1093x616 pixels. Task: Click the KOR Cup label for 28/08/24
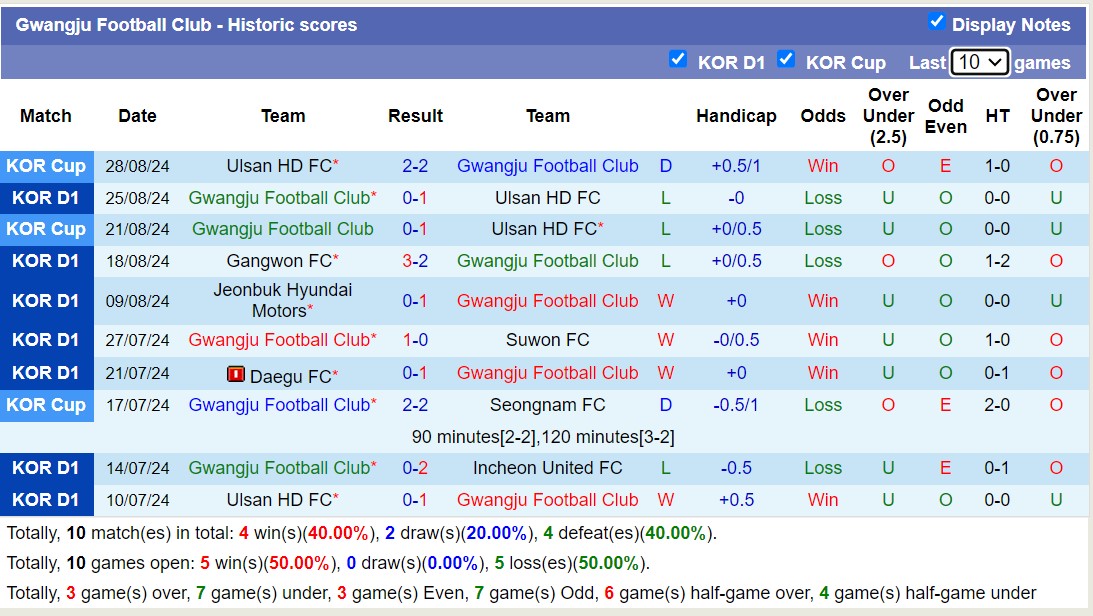tap(46, 166)
